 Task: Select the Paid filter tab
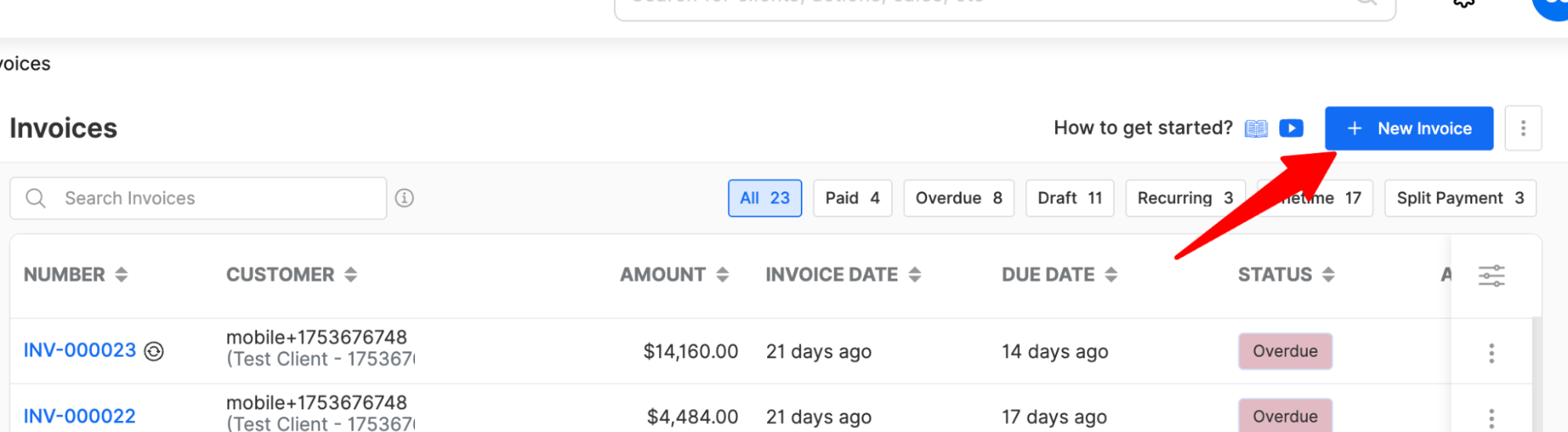pyautogui.click(x=853, y=198)
